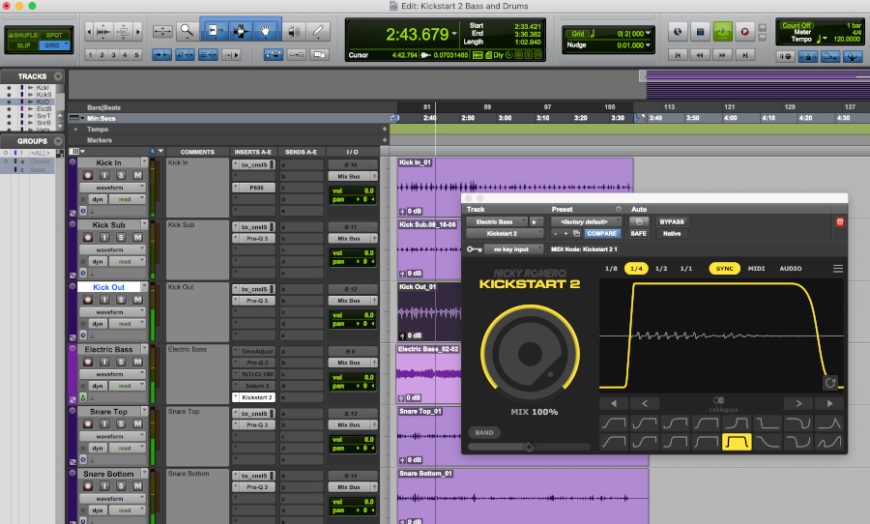Select the Trim tool
Viewport: 870px width, 524px height.
[214, 31]
